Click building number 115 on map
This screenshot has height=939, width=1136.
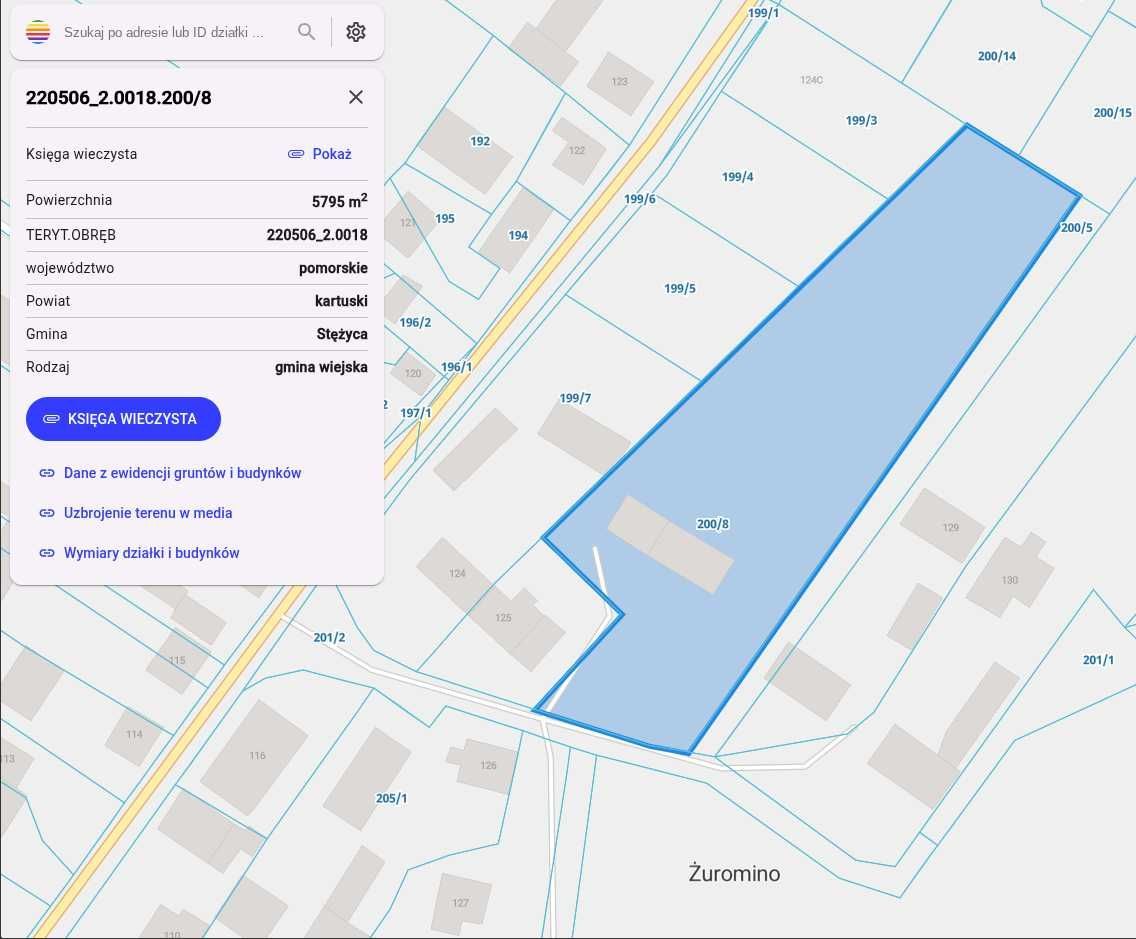pos(178,661)
